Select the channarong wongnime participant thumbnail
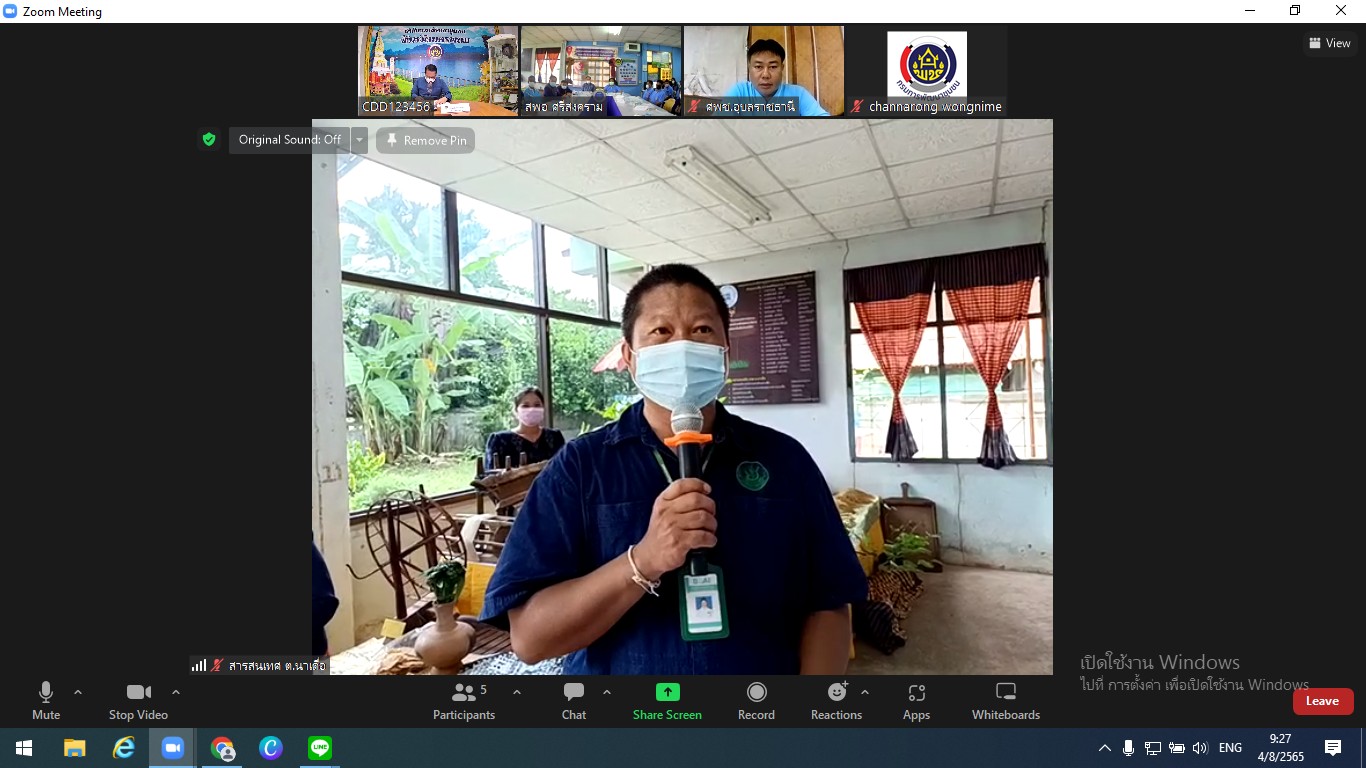Screen dimensions: 1366x768 [x=927, y=71]
